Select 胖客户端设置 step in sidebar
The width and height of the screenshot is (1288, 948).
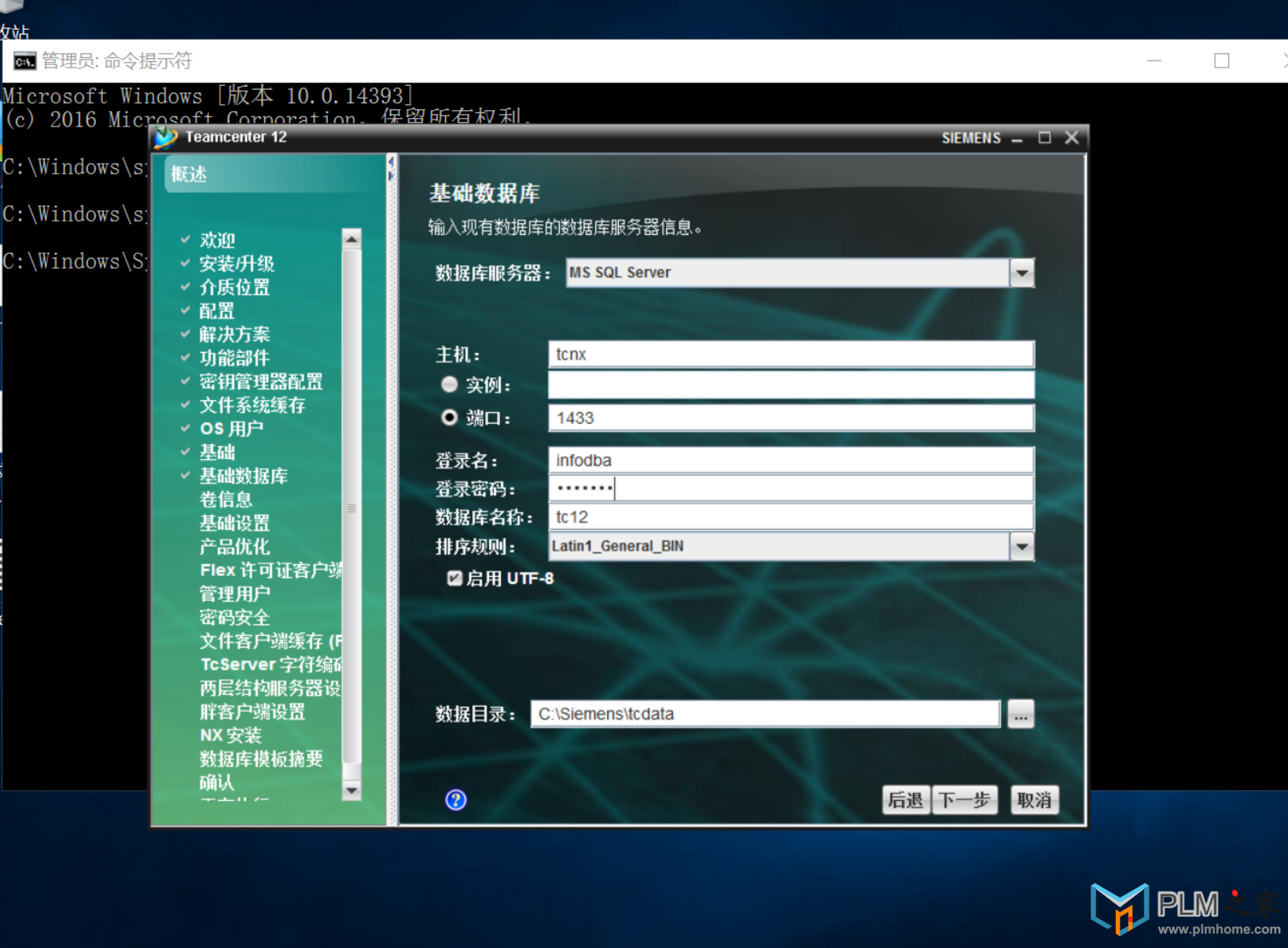pos(252,711)
